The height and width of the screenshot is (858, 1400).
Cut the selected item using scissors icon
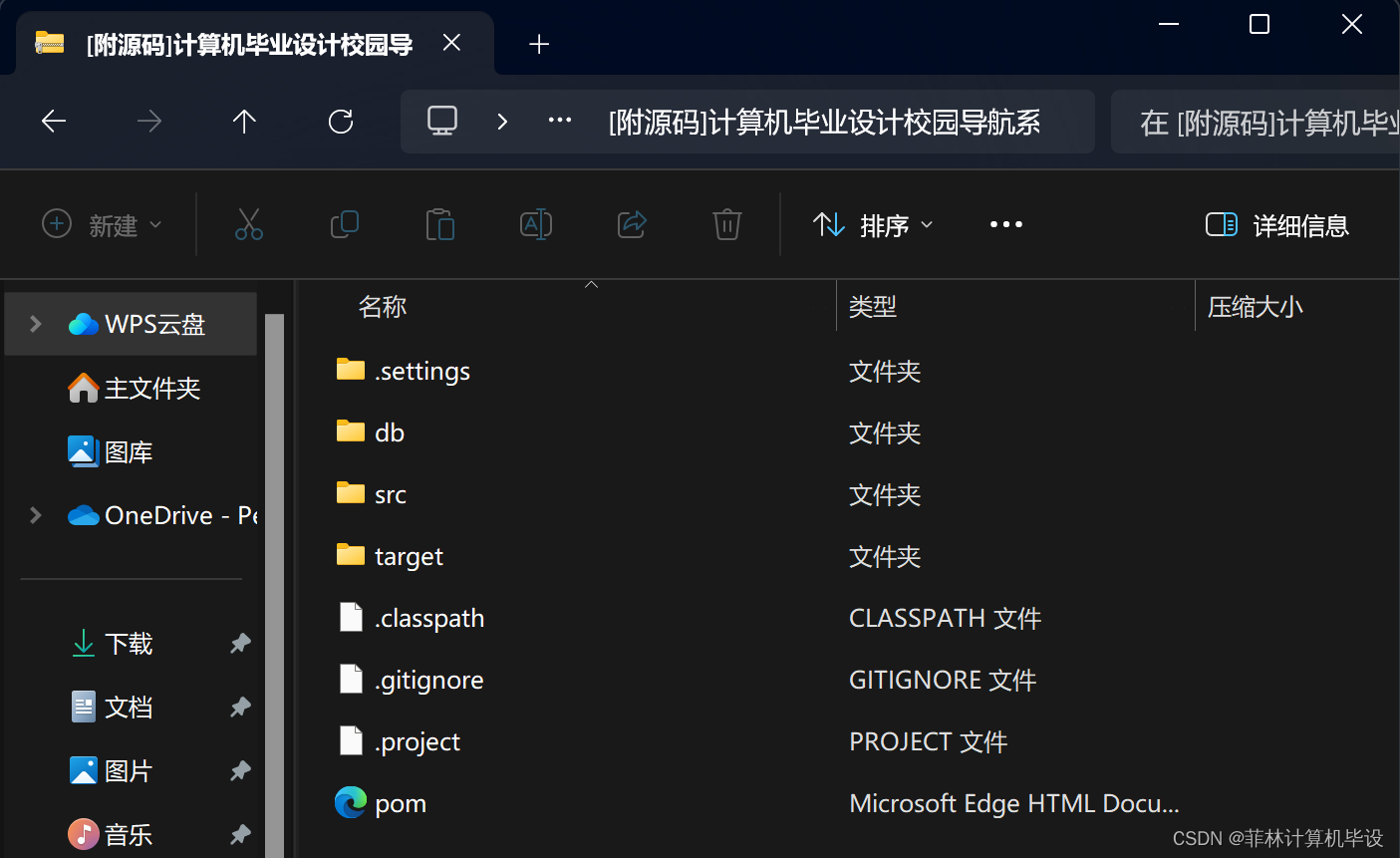pyautogui.click(x=248, y=224)
